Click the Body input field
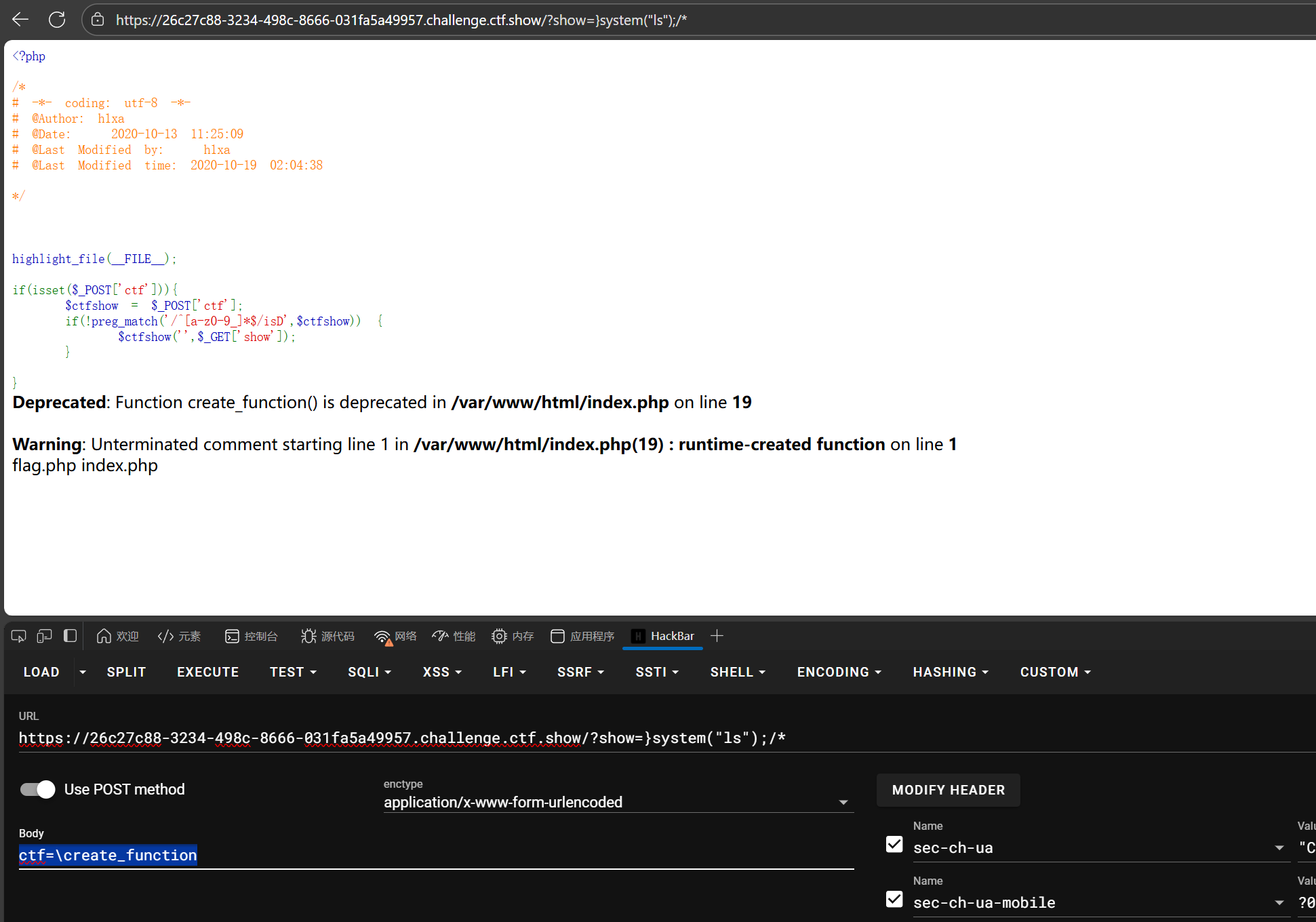This screenshot has height=922, width=1316. pos(434,856)
